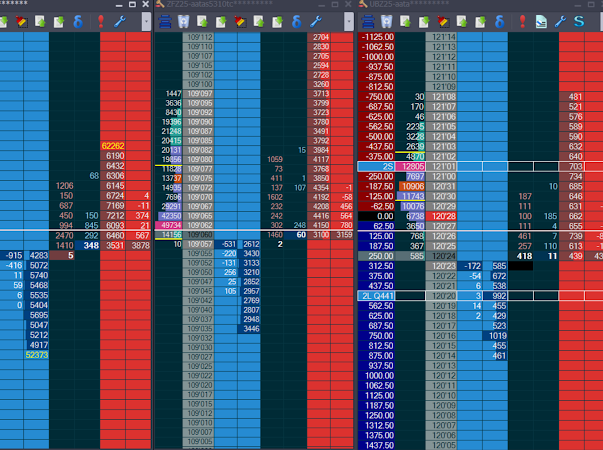Screen dimensions: 603x450
Task: Click price level 121'14 in UBZ25 ladder
Action: tap(441, 37)
